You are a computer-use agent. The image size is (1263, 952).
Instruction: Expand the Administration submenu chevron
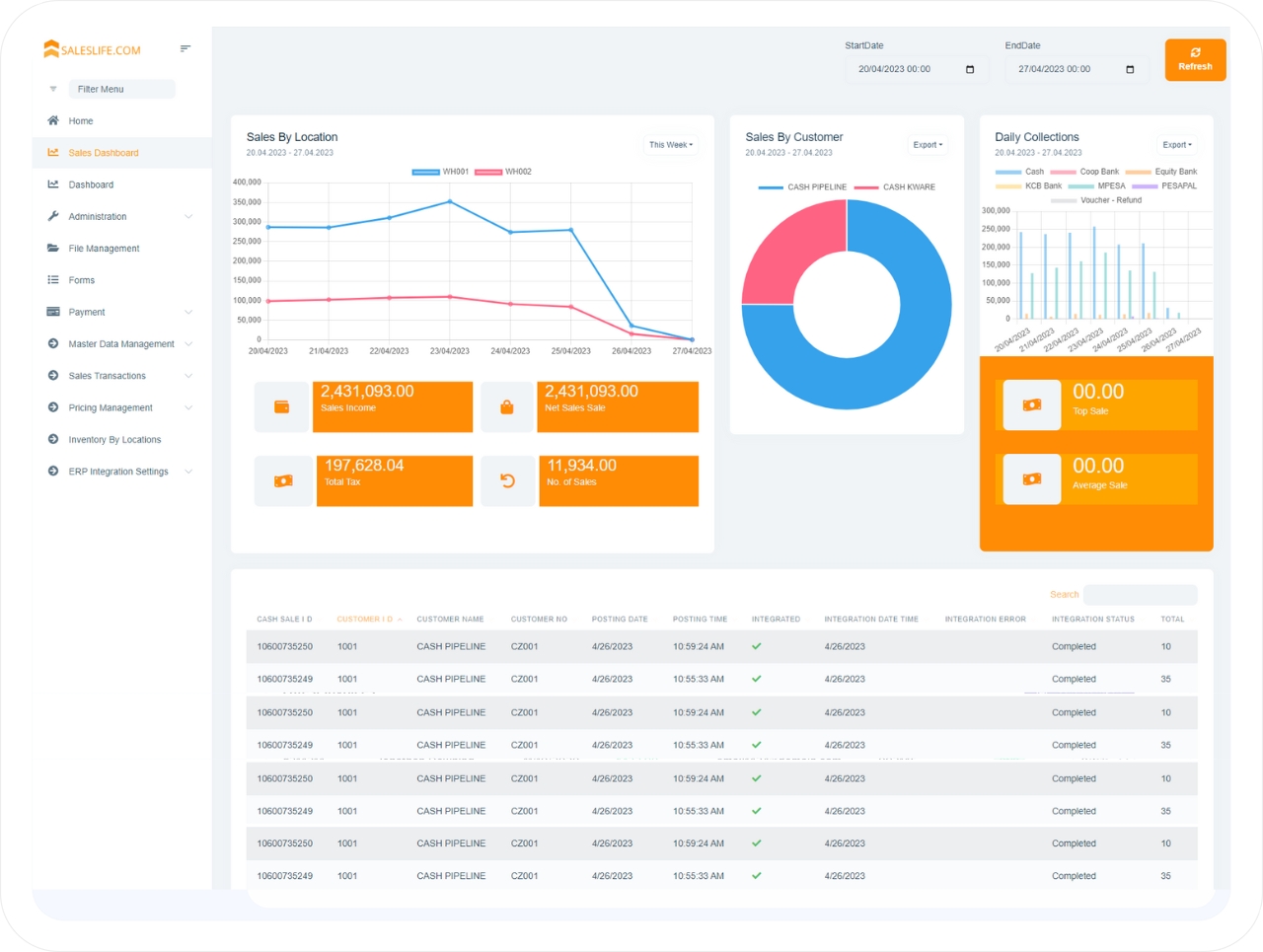tap(188, 216)
